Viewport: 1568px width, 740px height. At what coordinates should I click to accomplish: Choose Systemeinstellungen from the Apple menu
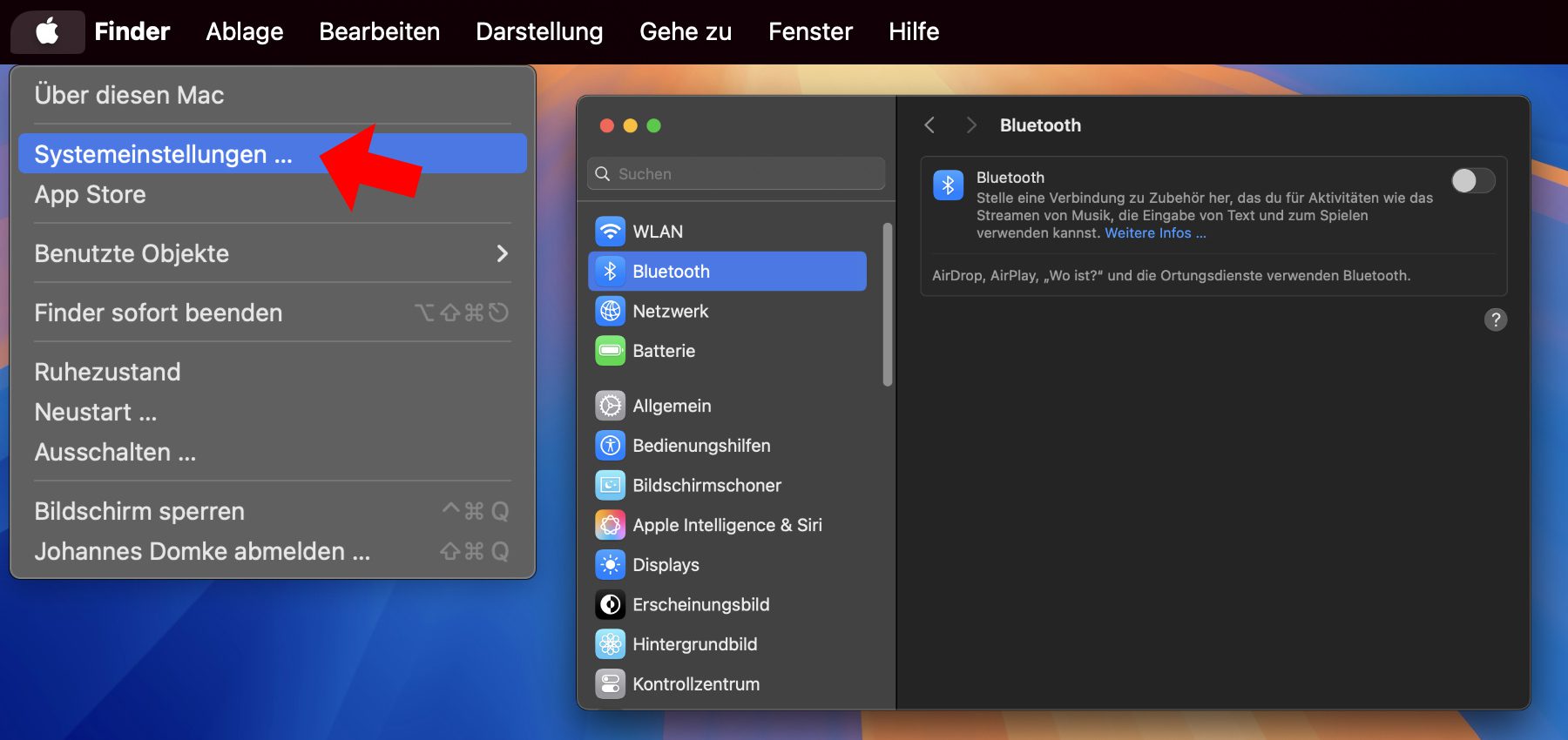[x=163, y=154]
